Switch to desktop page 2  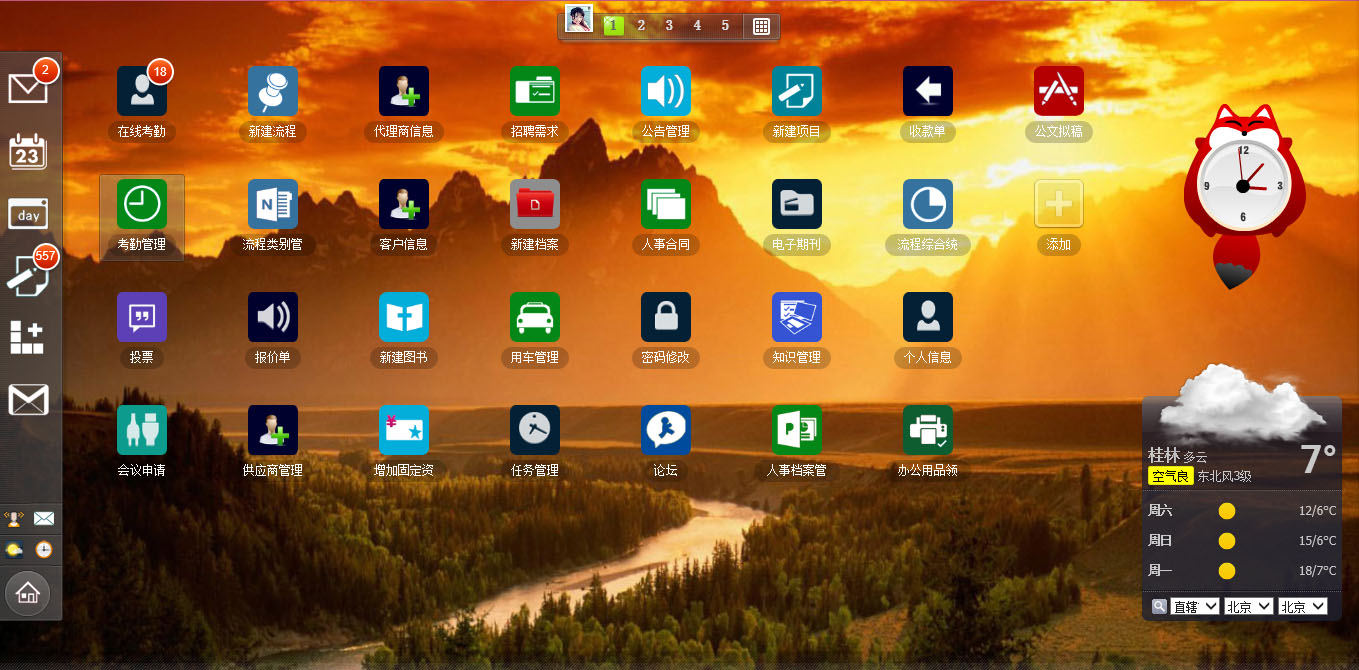click(641, 25)
